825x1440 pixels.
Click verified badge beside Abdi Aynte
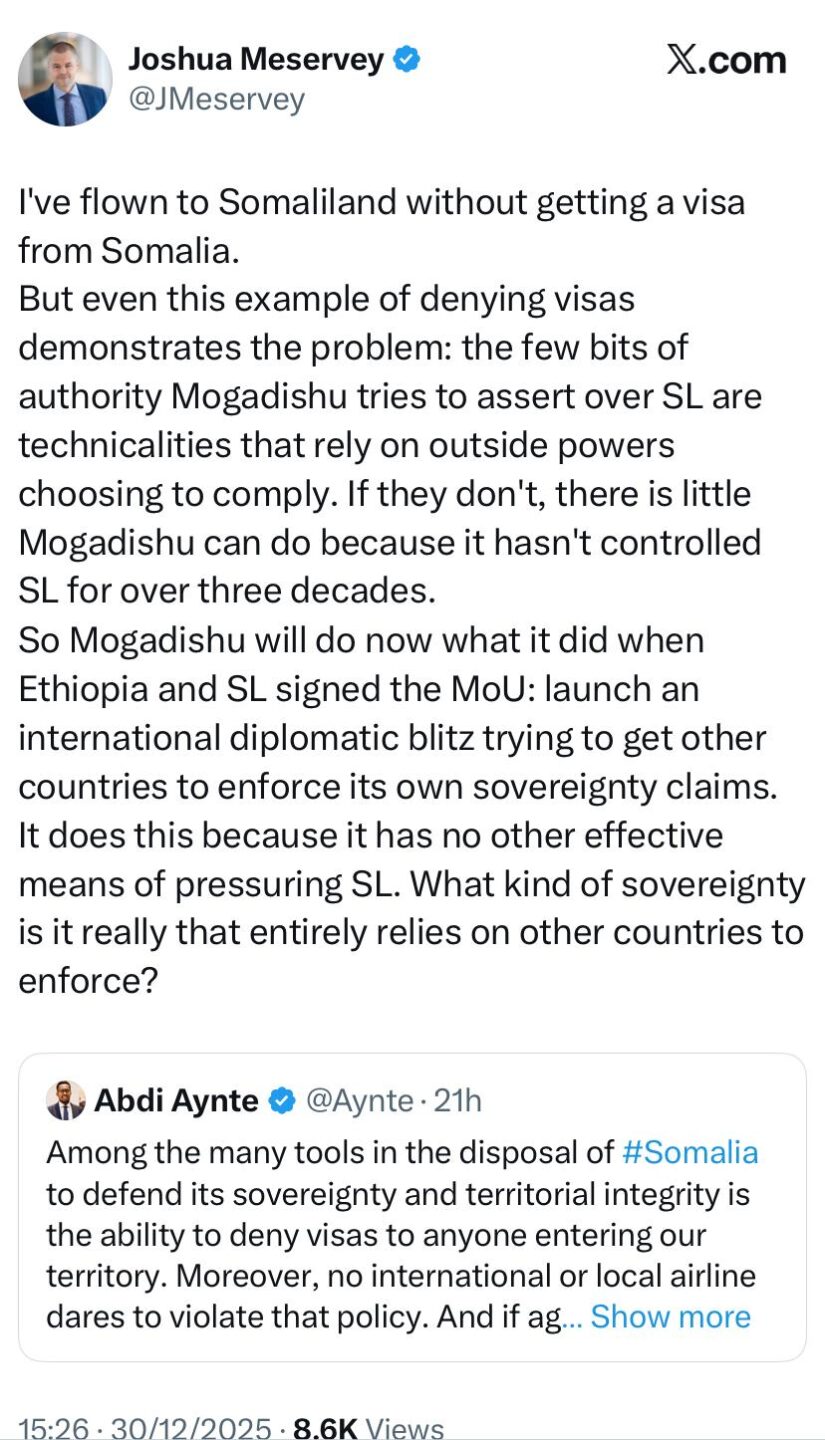pos(283,1101)
